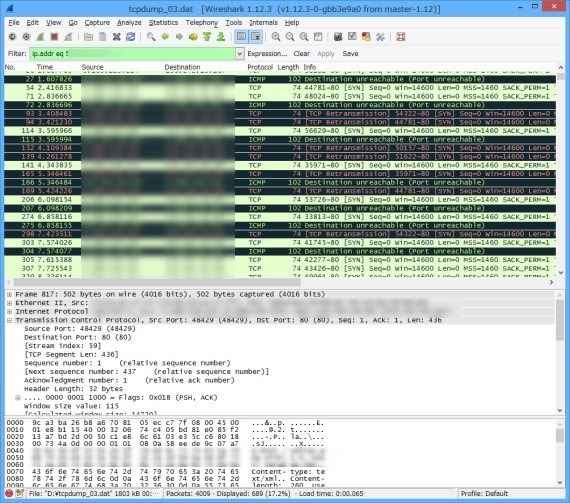The image size is (570, 503).
Task: Toggle packet list colorization
Action: (241, 37)
